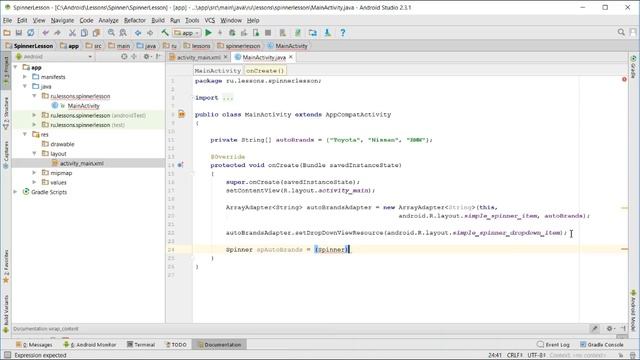Open the Navigate menu
The image size is (640, 360).
coord(62,20)
